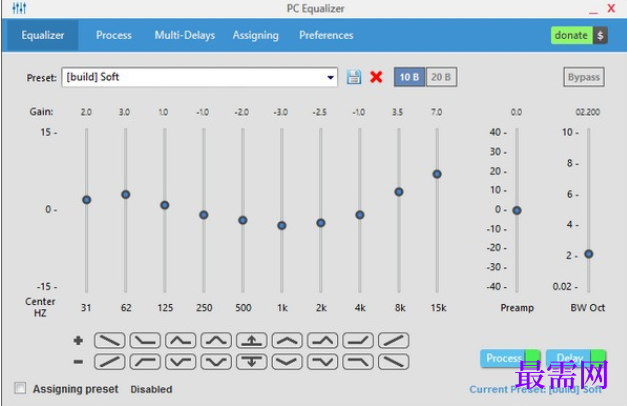Image resolution: width=627 pixels, height=406 pixels.
Task: Click the 8k band slider handle
Action: click(x=399, y=192)
